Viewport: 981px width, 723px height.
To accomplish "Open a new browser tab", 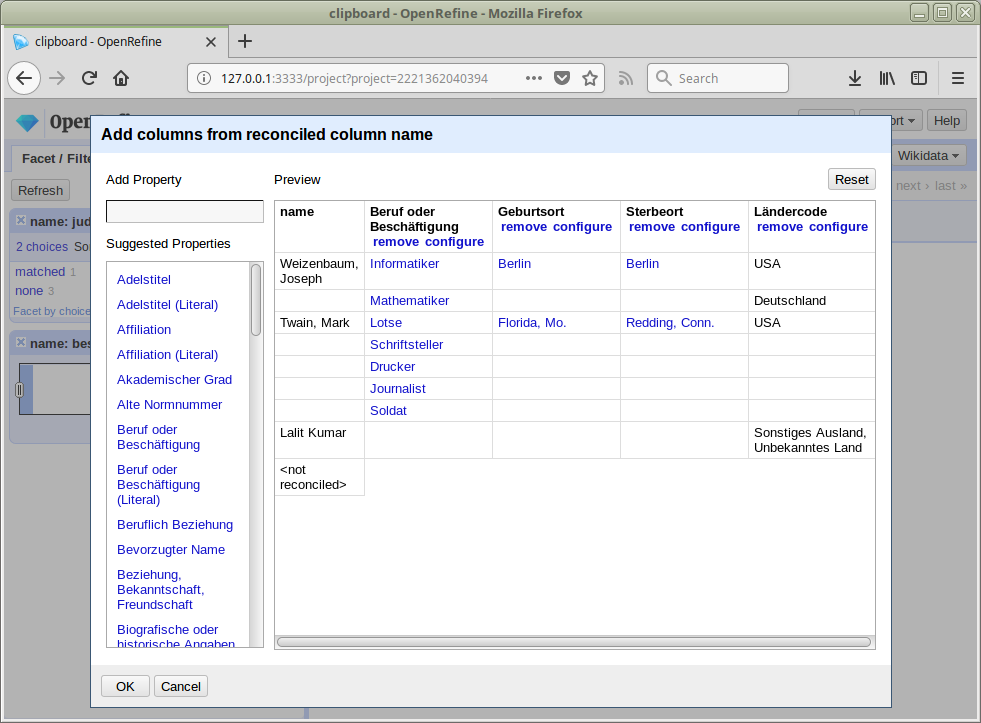I will [245, 41].
